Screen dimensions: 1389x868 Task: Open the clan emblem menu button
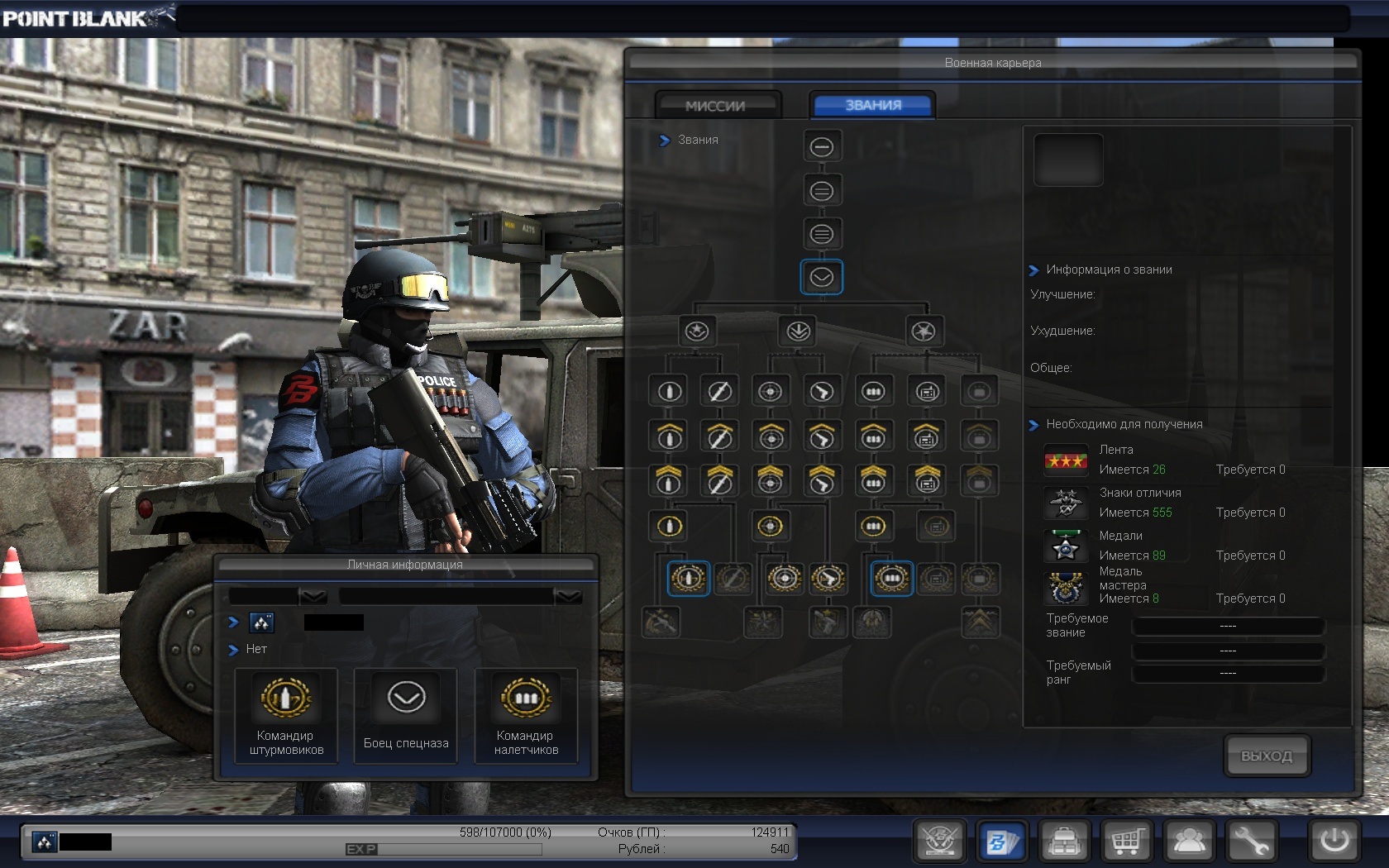[x=939, y=842]
